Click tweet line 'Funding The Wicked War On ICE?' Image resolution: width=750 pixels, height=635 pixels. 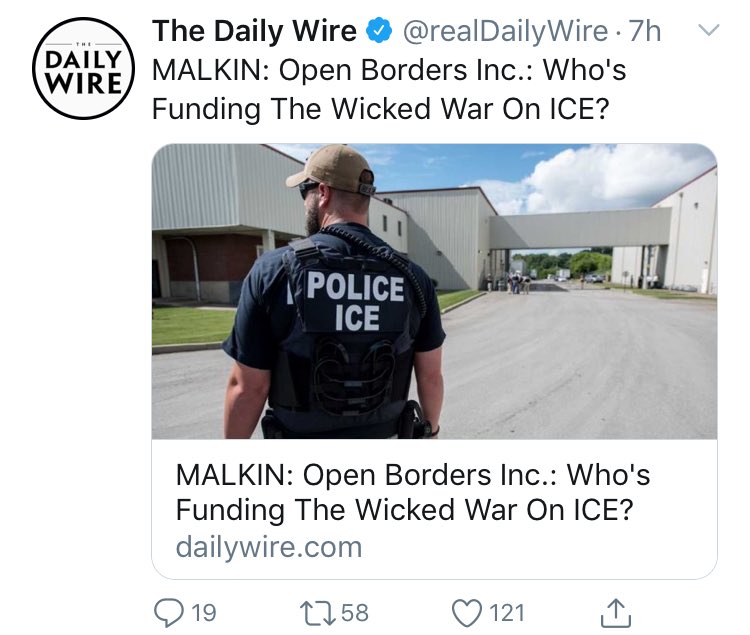click(x=381, y=109)
